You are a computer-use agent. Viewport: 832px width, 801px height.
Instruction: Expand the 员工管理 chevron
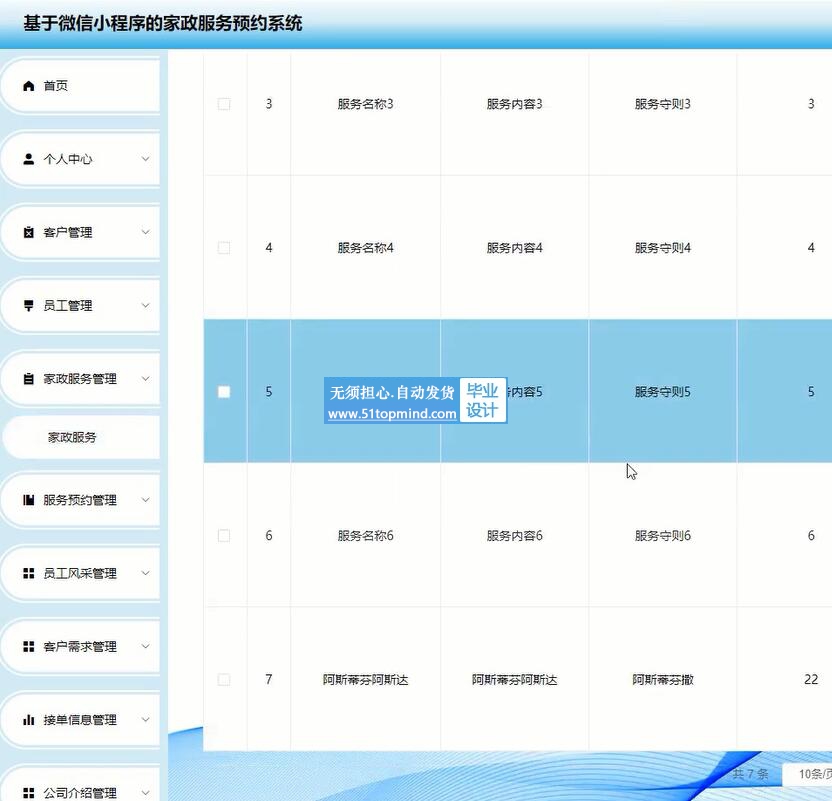pyautogui.click(x=145, y=305)
